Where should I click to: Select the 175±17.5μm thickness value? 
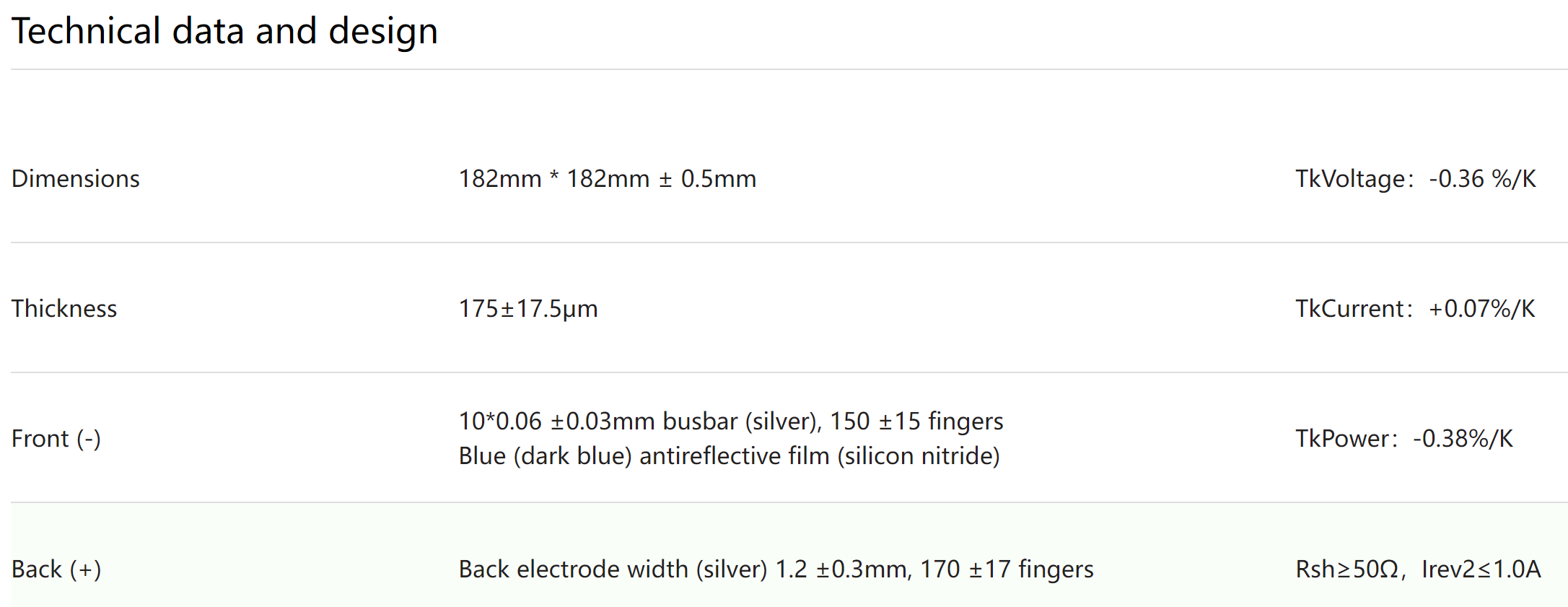[x=528, y=308]
